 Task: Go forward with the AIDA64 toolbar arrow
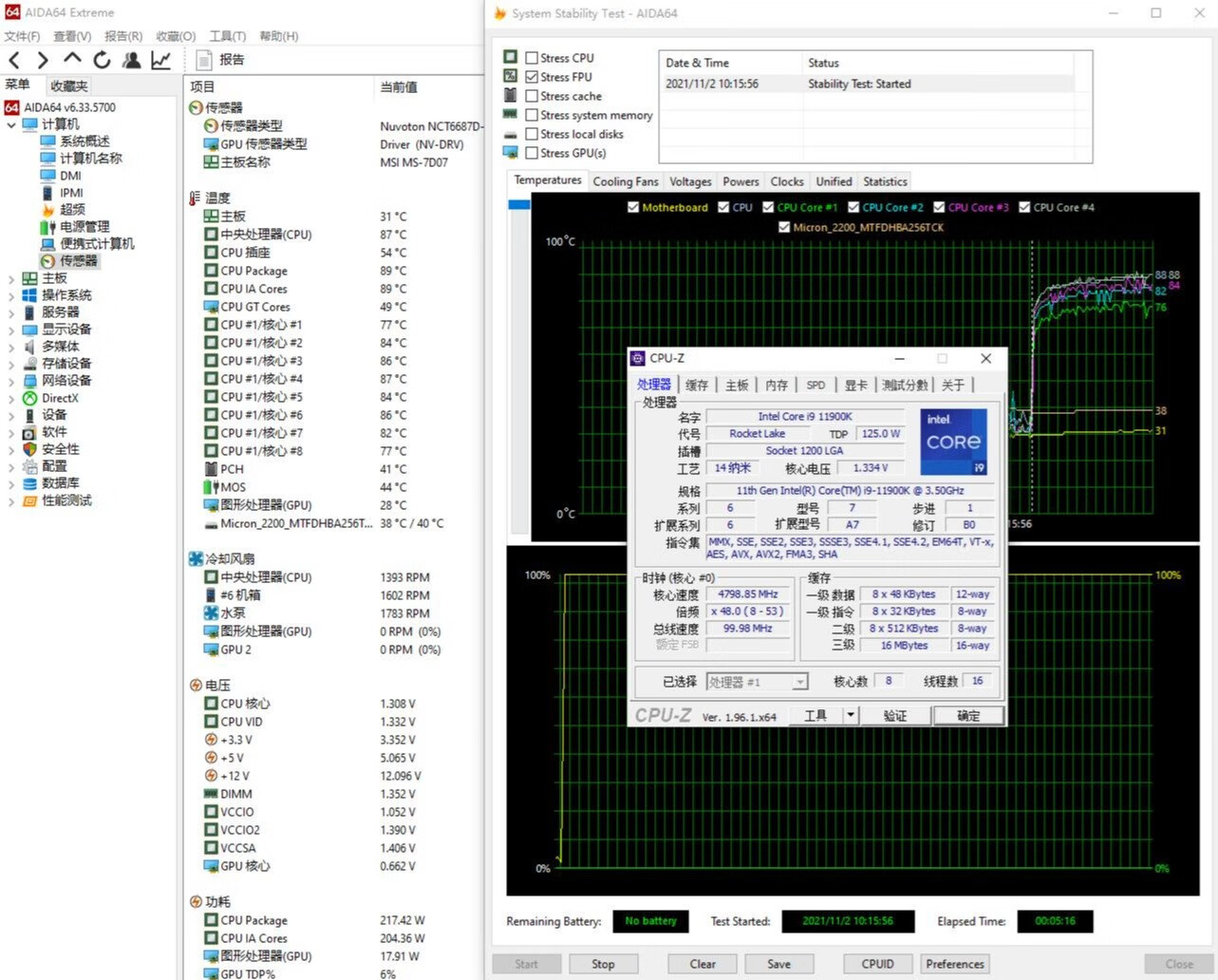43,60
